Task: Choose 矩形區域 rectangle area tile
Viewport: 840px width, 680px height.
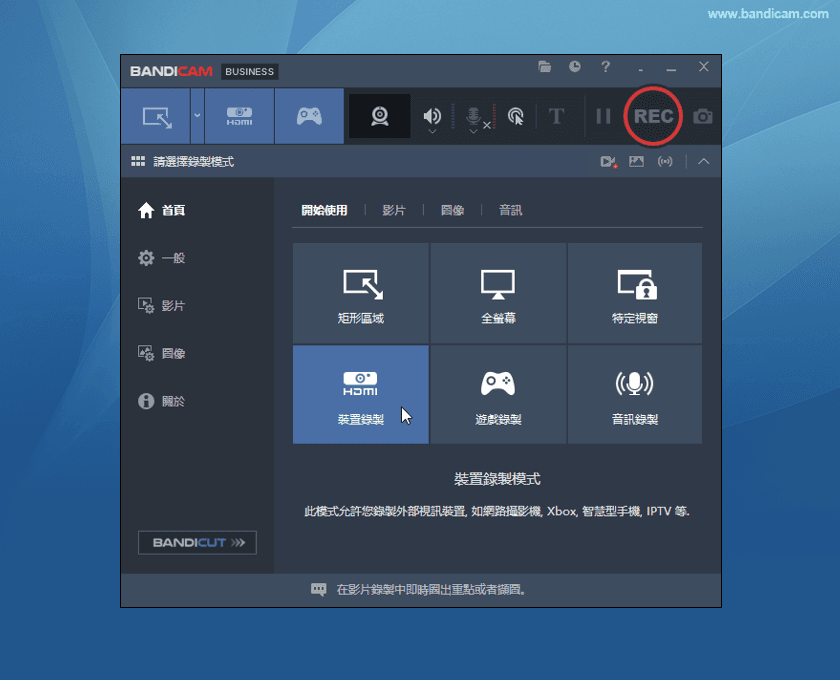Action: pos(361,293)
